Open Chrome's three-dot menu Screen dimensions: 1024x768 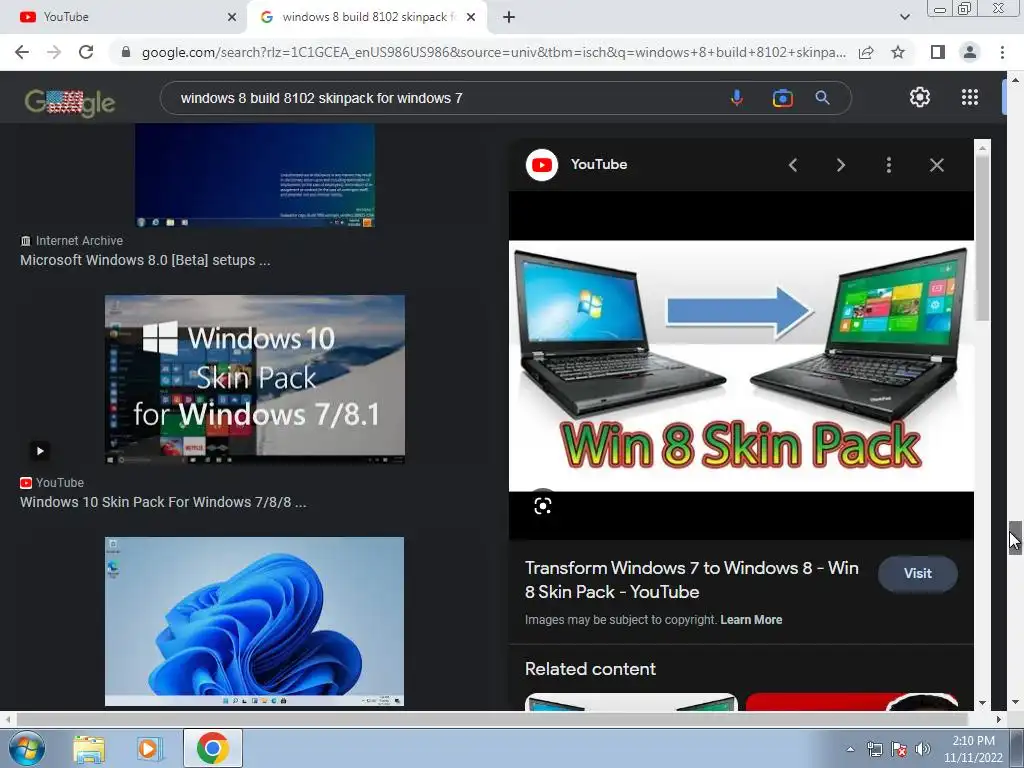point(1002,52)
